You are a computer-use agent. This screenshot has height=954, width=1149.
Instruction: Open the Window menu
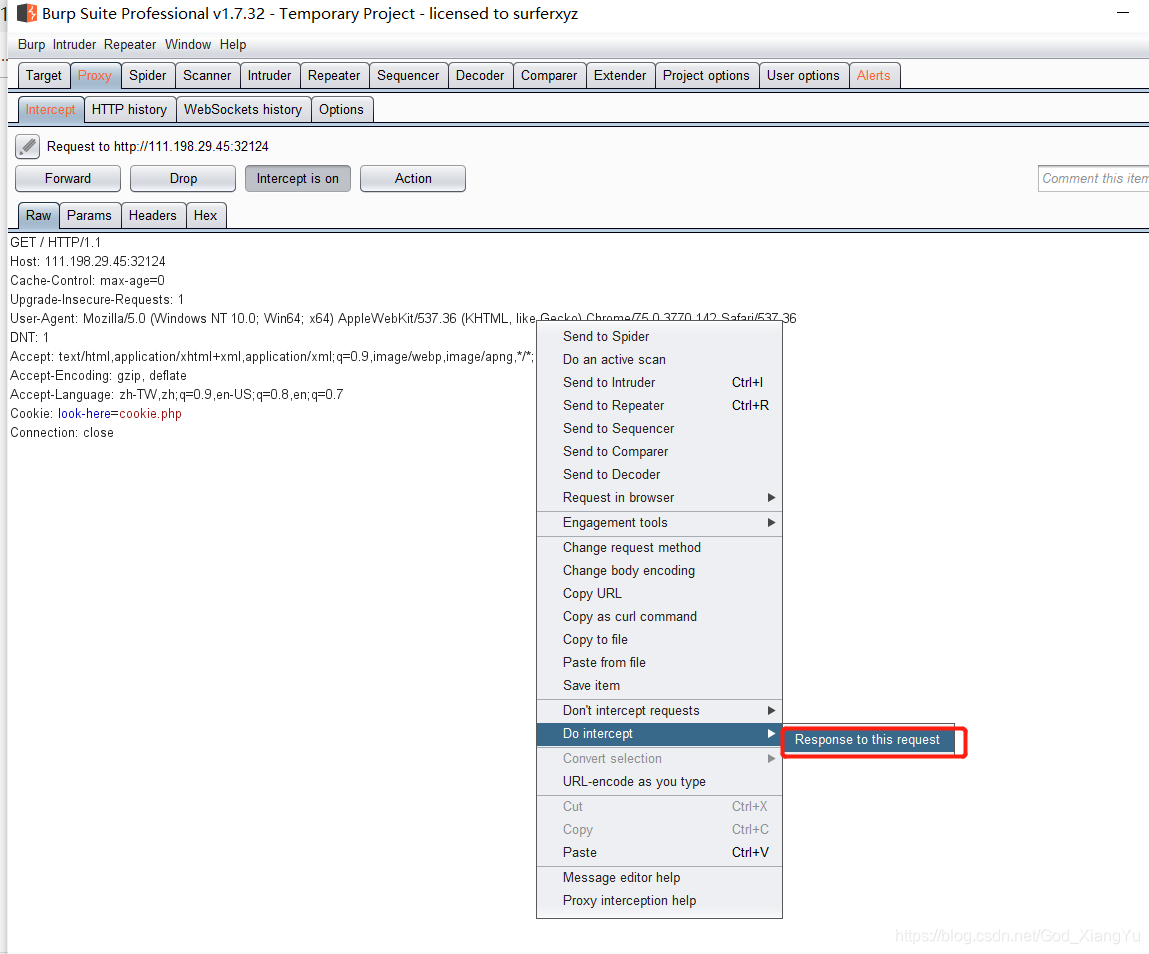click(188, 45)
